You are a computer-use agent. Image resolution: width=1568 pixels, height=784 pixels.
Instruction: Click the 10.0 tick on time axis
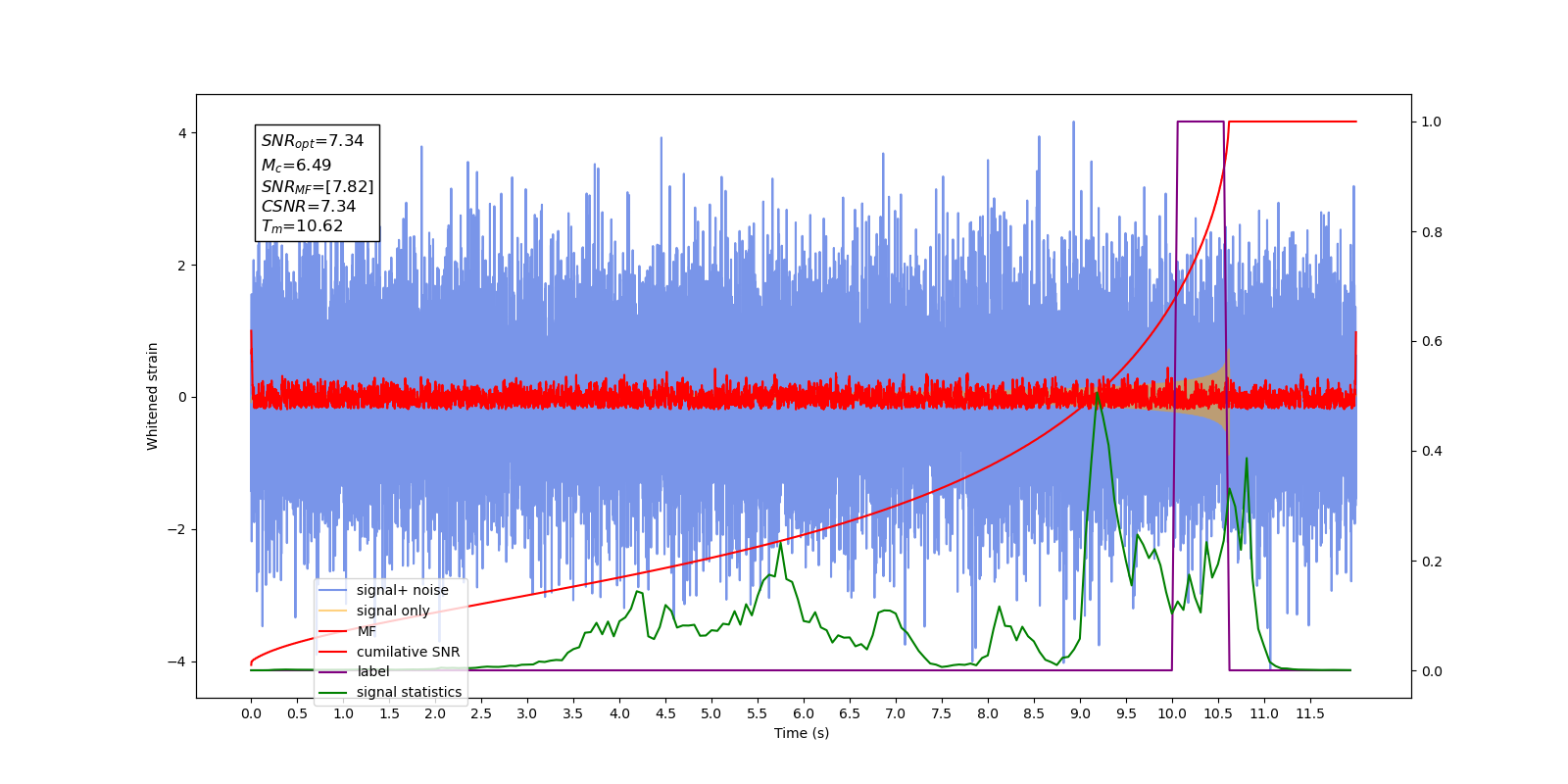pos(1172,713)
